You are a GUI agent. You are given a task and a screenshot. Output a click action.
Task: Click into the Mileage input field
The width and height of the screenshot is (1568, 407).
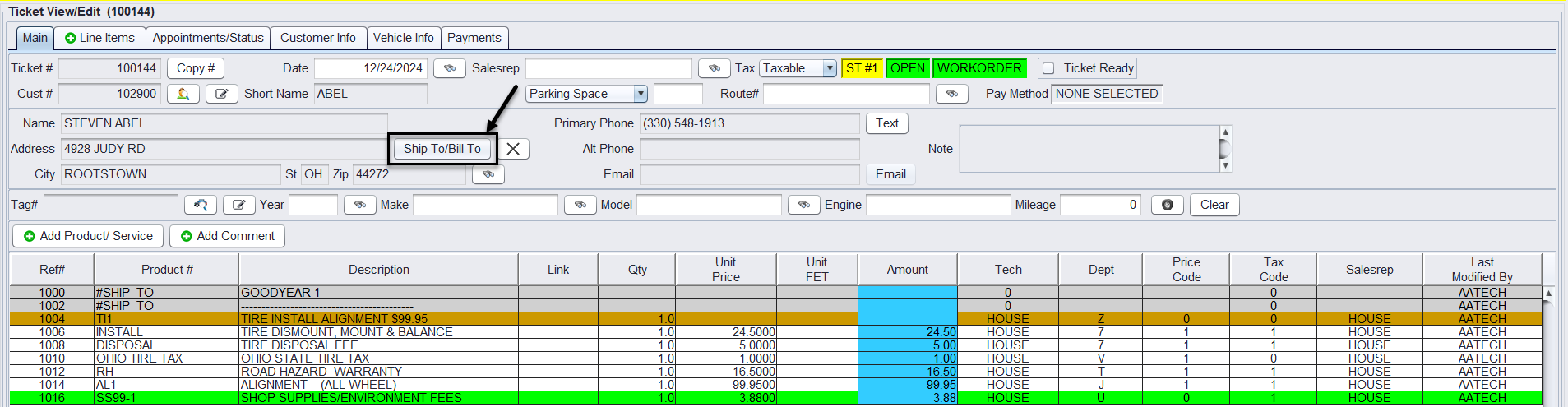point(1099,205)
